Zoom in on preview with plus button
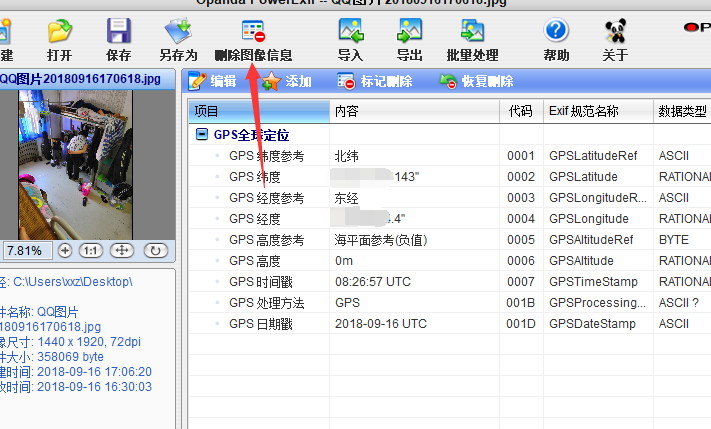The width and height of the screenshot is (711, 429). pos(65,250)
